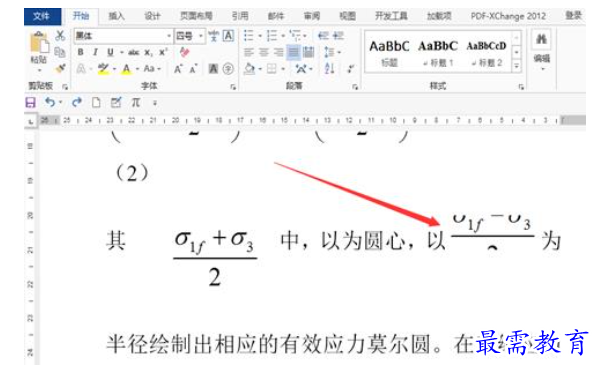Viewport: 597px width, 374px height.
Task: Apply yellow text highlight color
Action: tap(103, 69)
